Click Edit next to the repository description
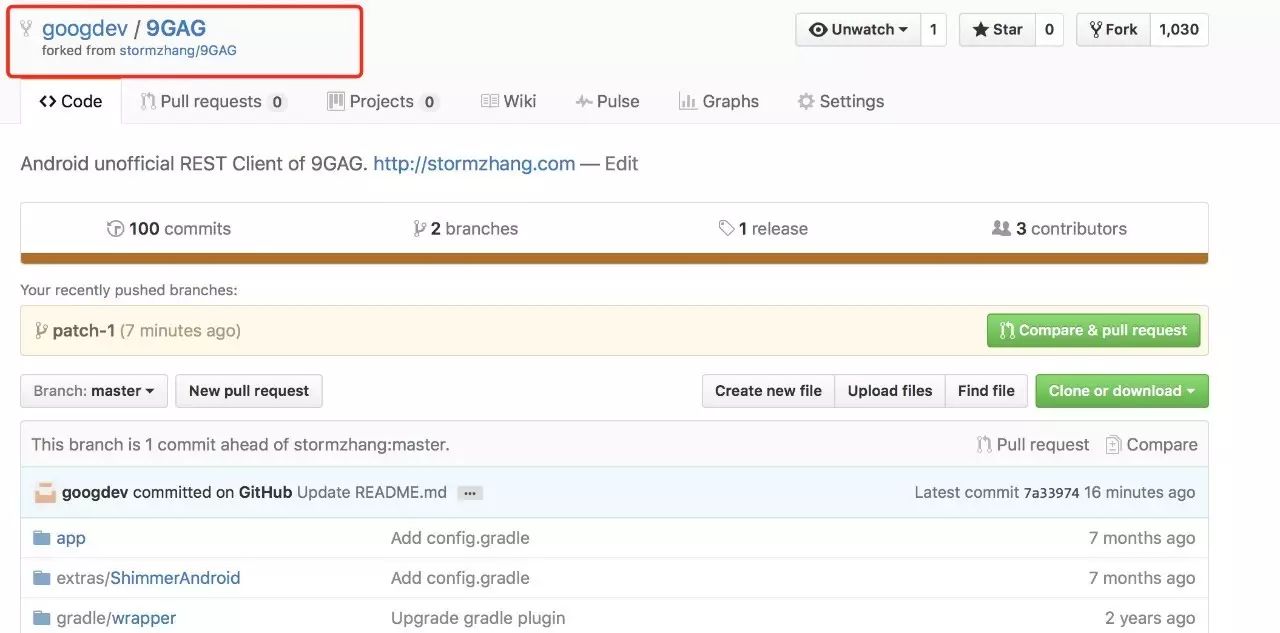 pos(621,164)
